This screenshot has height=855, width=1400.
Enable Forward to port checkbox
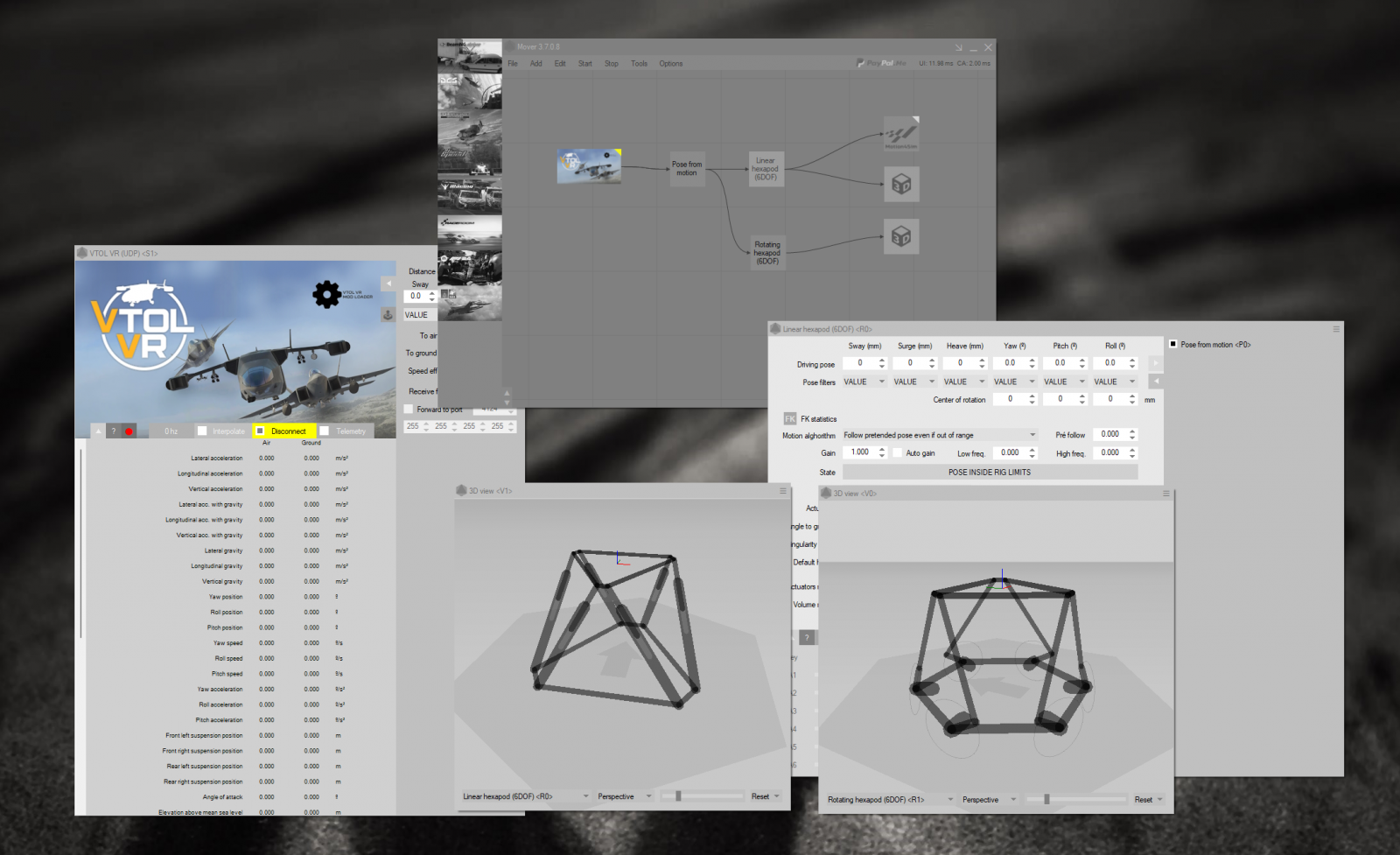(409, 409)
